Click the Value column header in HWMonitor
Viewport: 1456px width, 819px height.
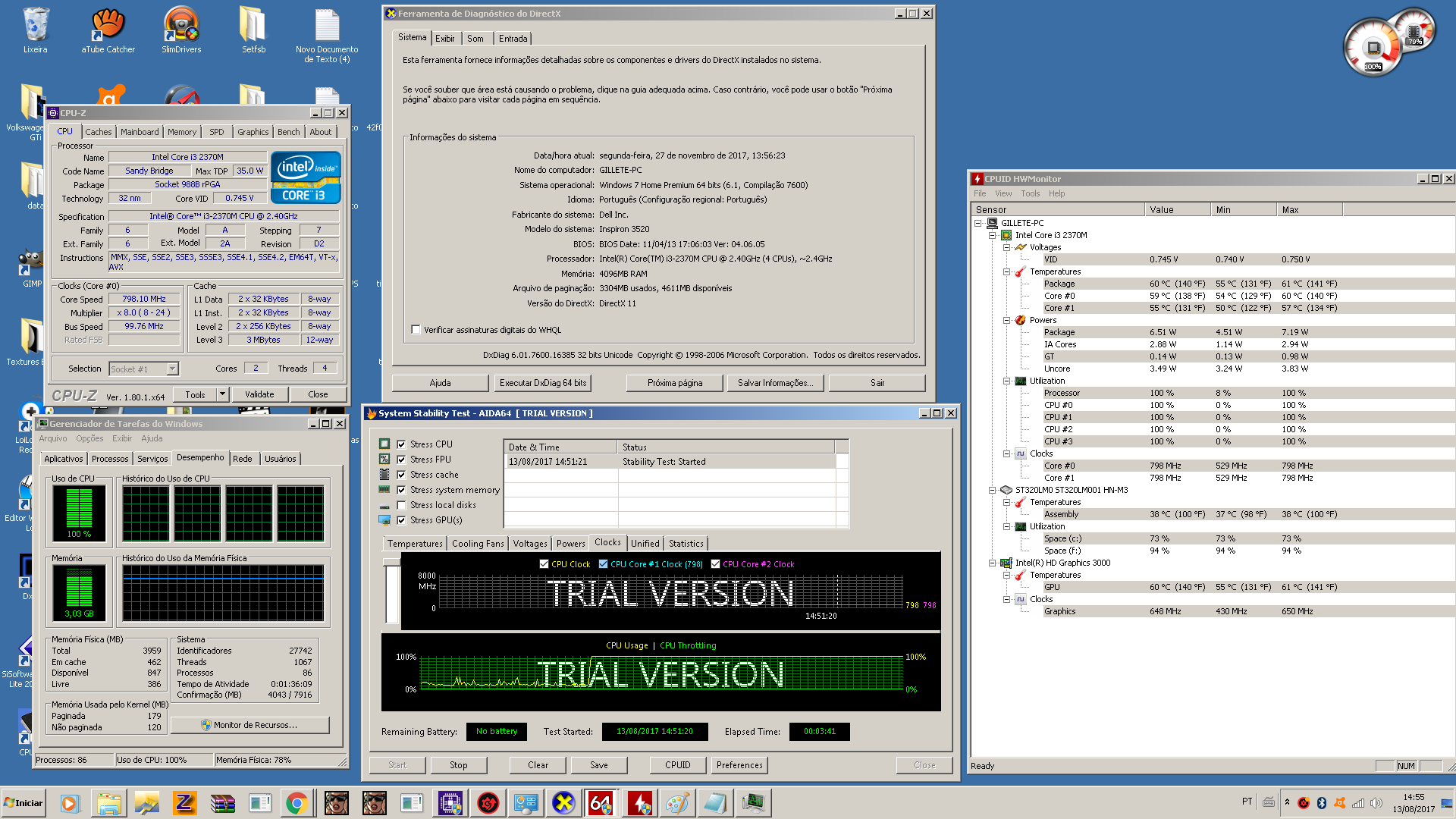pos(1177,210)
